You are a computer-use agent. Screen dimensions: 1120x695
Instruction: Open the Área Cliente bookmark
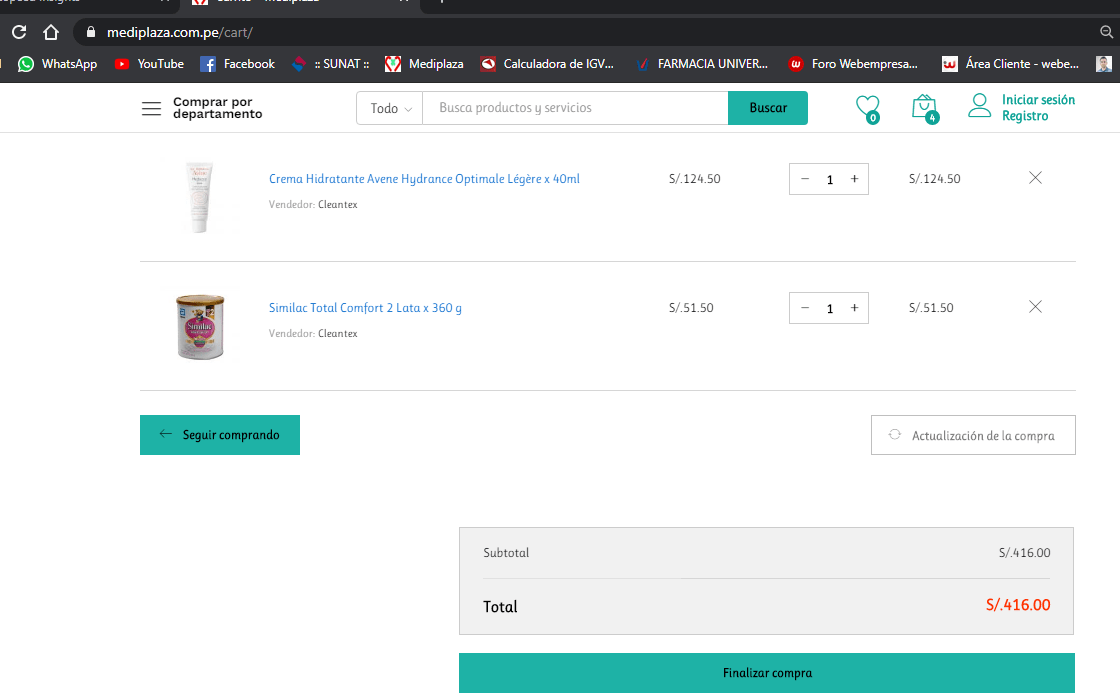coord(1010,64)
